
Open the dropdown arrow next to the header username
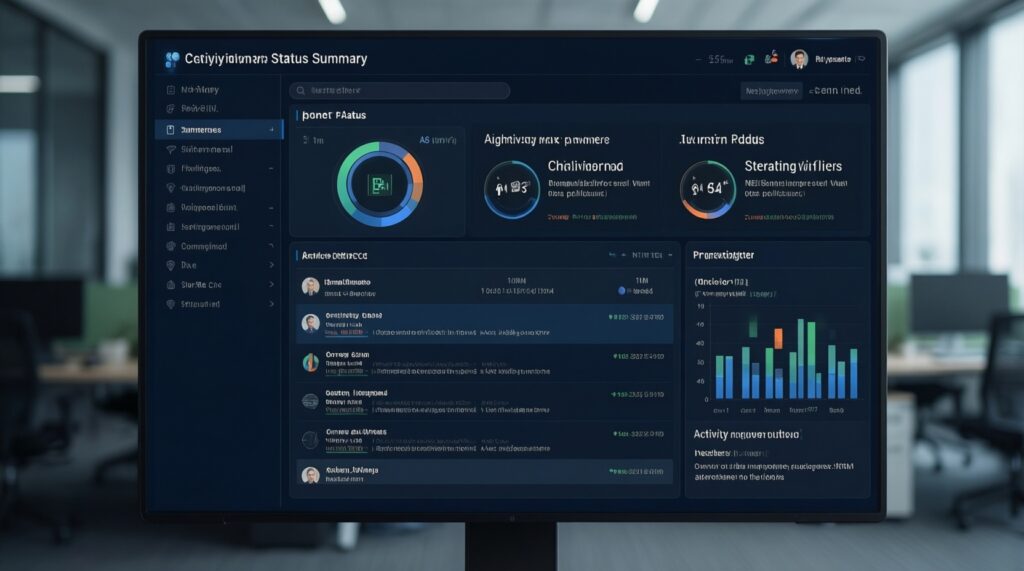(862, 60)
